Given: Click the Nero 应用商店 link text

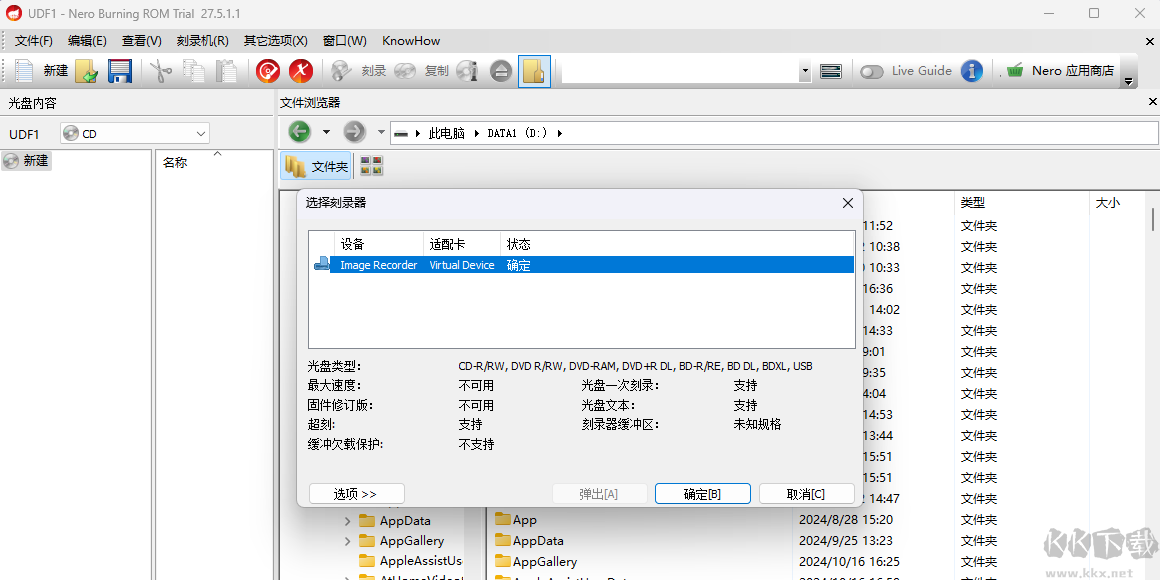Looking at the screenshot, I should point(1073,71).
